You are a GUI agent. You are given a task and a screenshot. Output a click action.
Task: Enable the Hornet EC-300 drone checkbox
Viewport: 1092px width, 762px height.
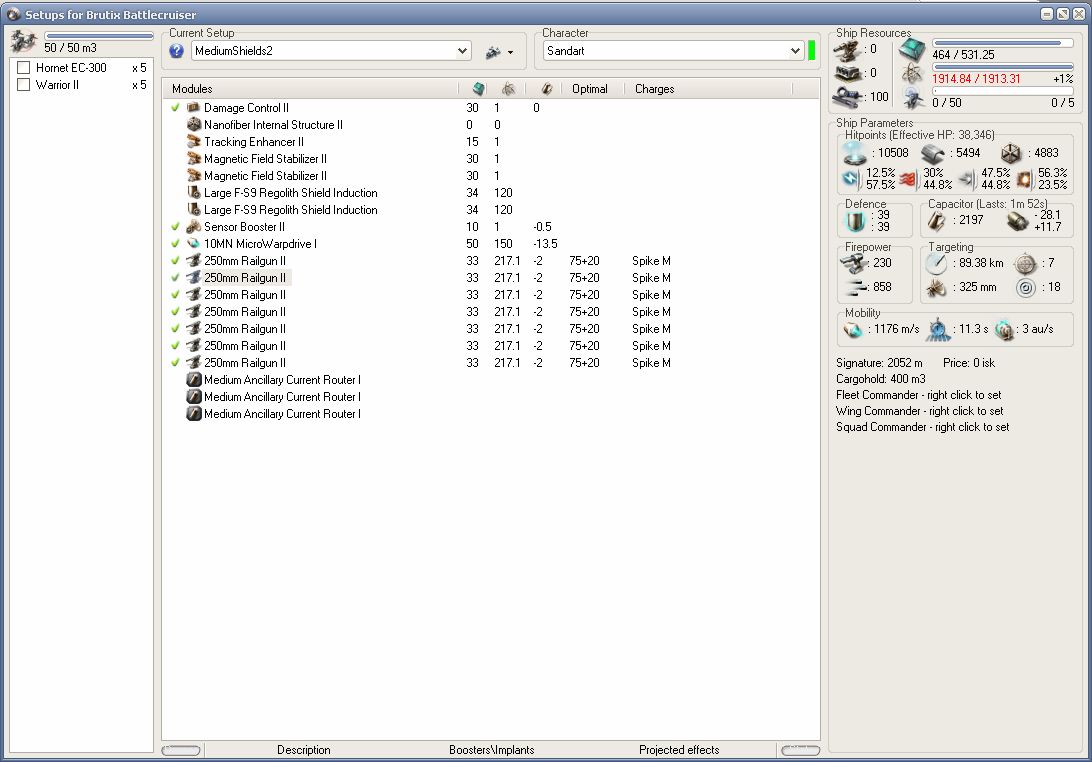(24, 68)
